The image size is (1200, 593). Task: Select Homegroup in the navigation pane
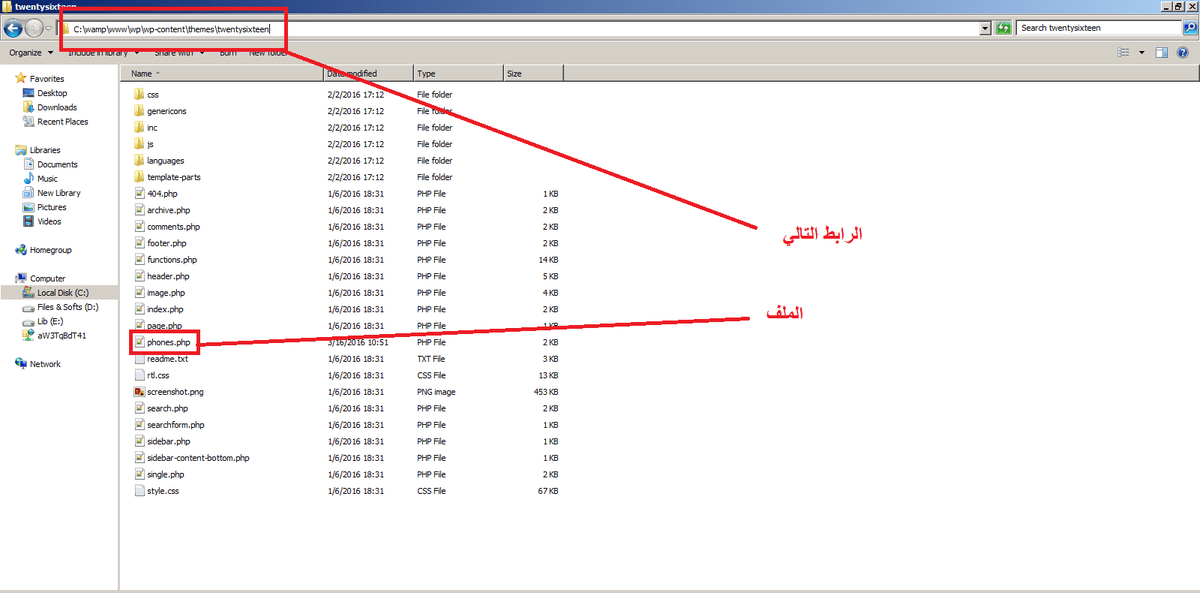click(50, 250)
